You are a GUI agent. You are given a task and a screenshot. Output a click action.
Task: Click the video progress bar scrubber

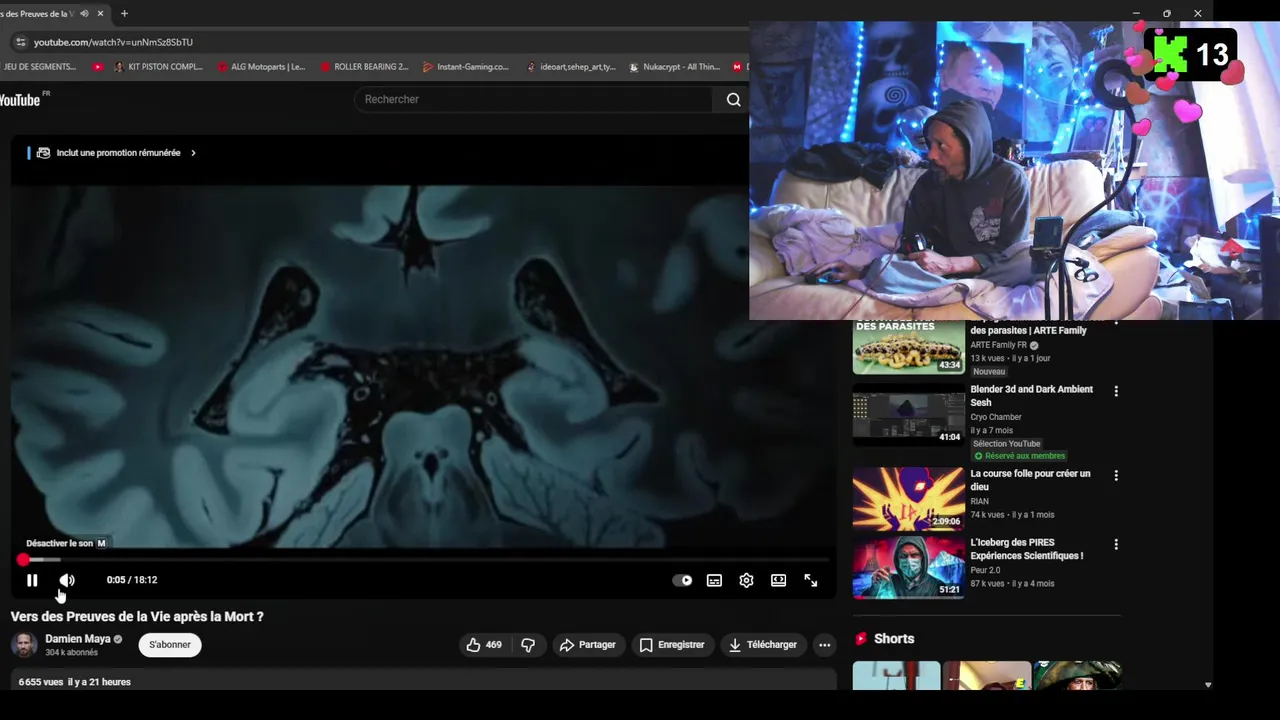tap(23, 559)
